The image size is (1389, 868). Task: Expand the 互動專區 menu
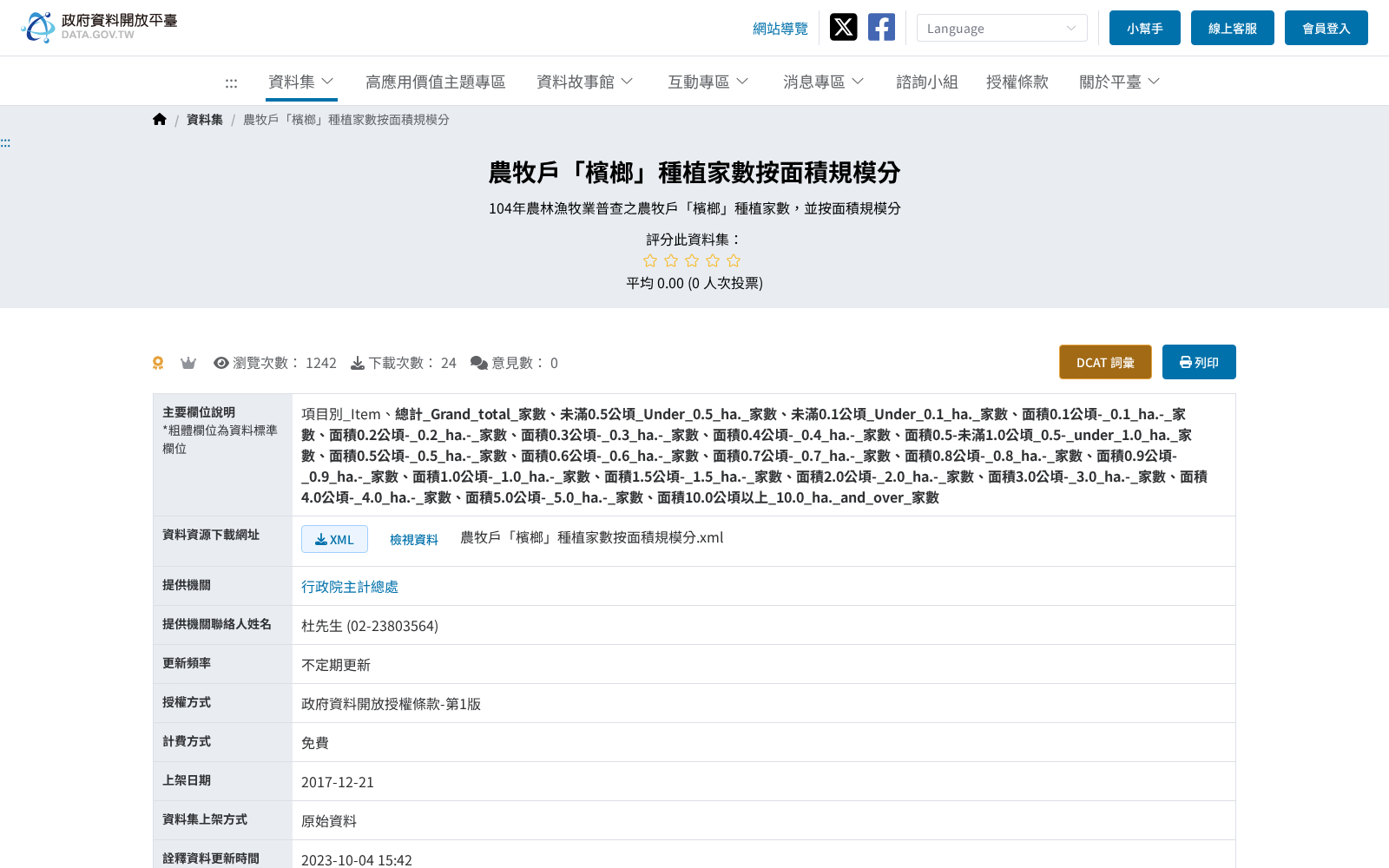[708, 82]
